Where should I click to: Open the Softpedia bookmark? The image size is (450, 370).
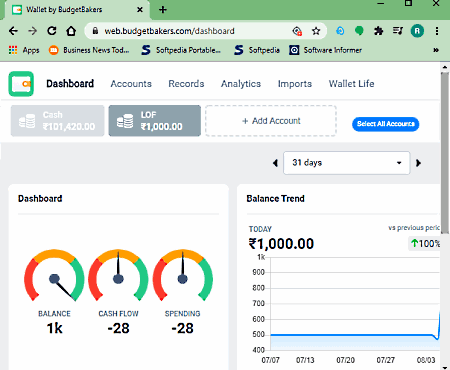click(x=257, y=50)
